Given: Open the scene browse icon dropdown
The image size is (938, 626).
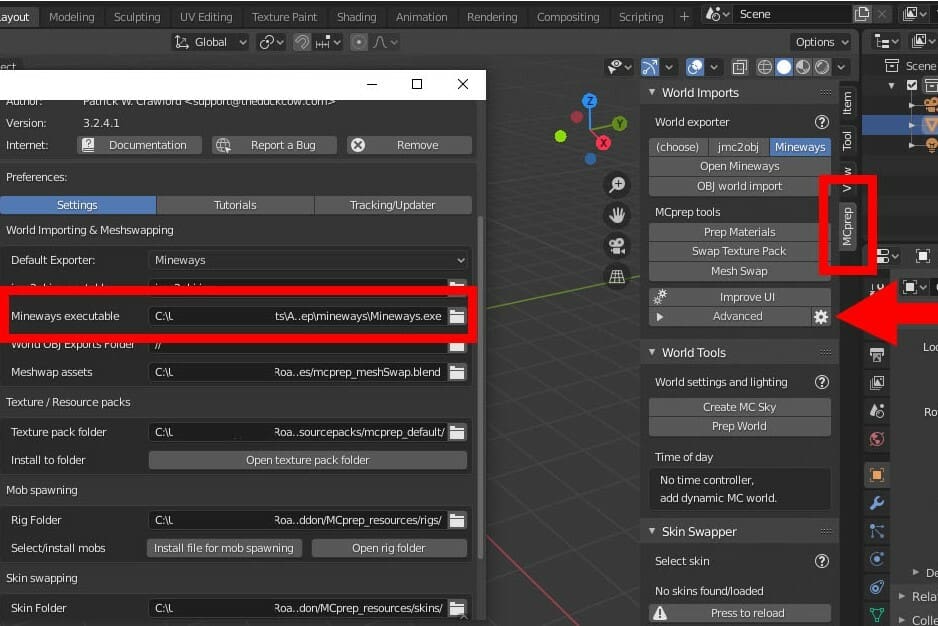Looking at the screenshot, I should [x=717, y=14].
